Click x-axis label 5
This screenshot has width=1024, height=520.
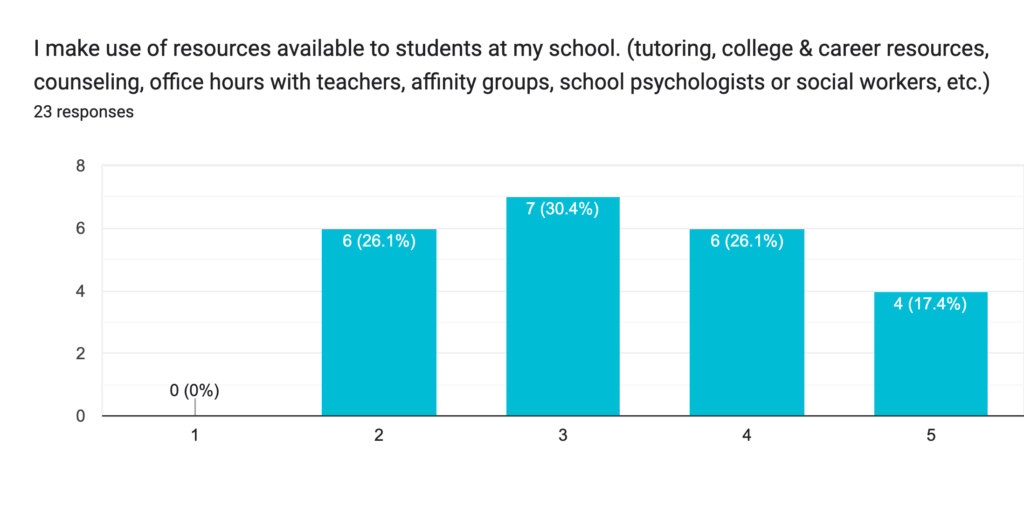(x=931, y=436)
